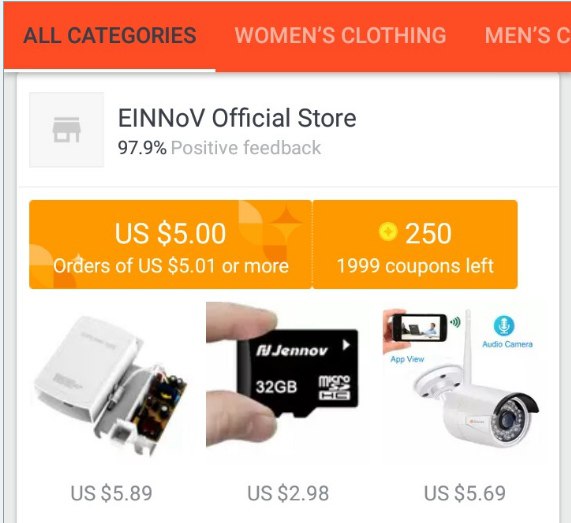This screenshot has width=571, height=523.
Task: Claim the US $5.00 coupon
Action: point(170,244)
